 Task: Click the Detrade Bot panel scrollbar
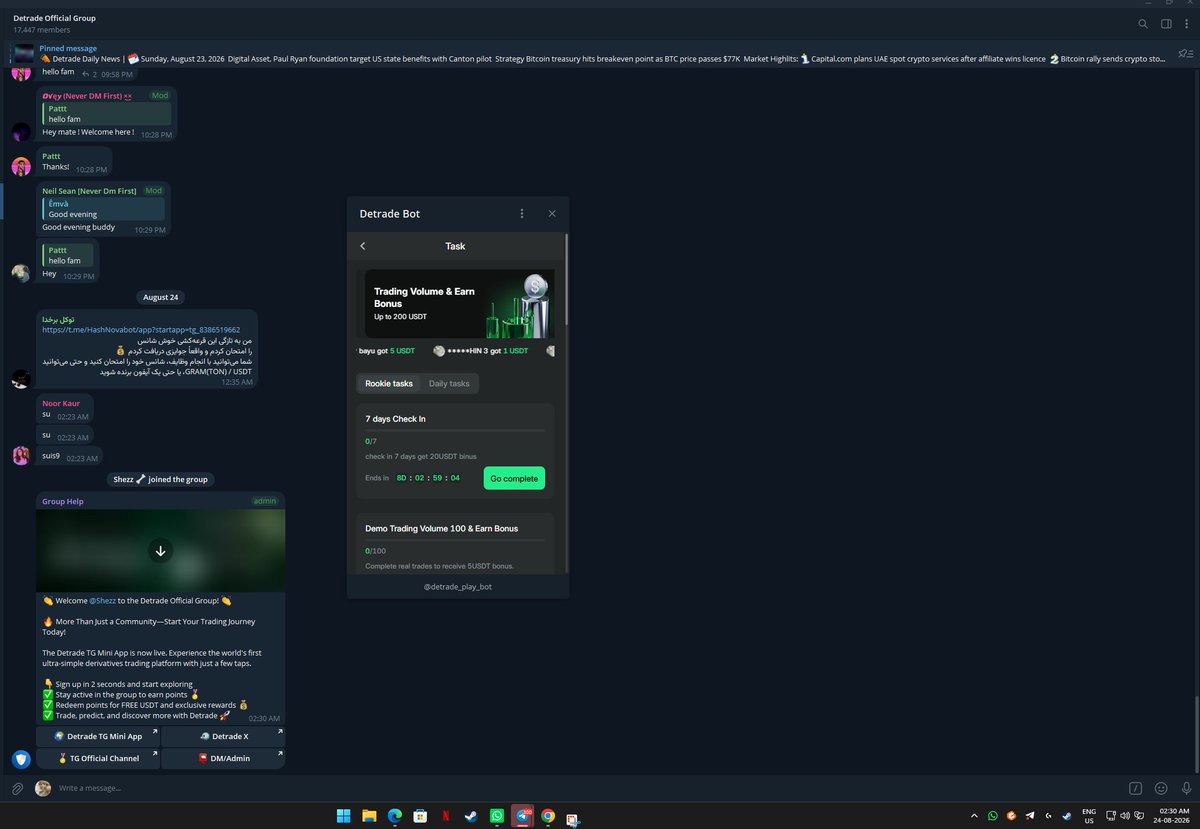[567, 279]
